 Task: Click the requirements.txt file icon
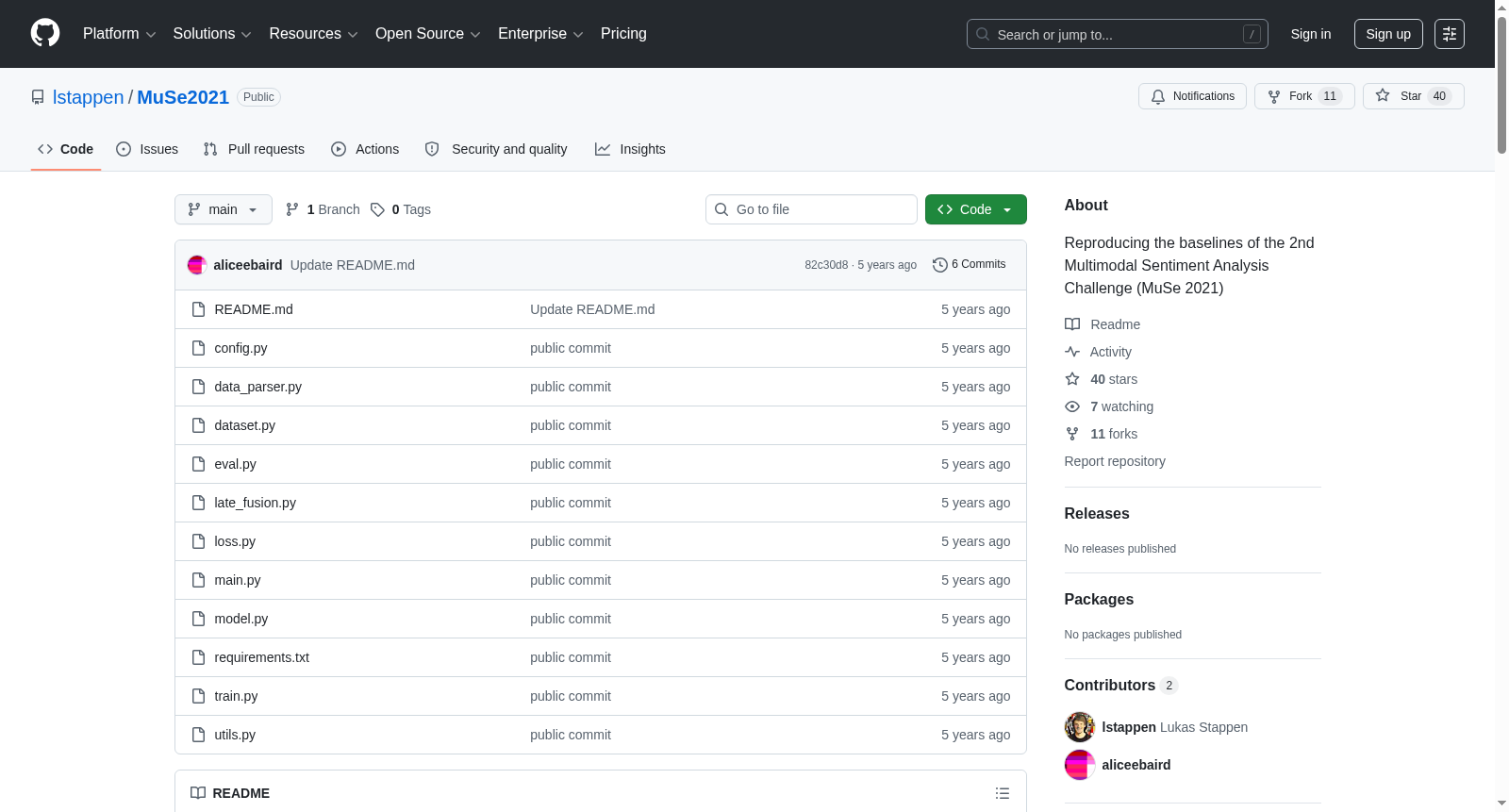coord(198,657)
